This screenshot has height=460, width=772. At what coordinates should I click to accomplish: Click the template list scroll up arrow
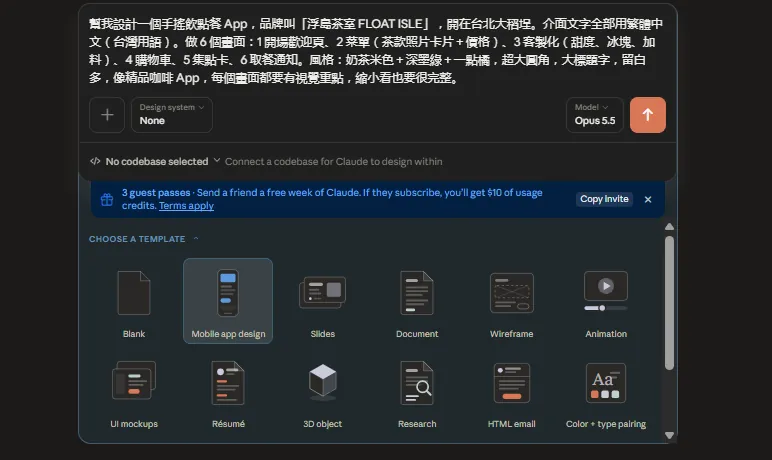coord(669,227)
